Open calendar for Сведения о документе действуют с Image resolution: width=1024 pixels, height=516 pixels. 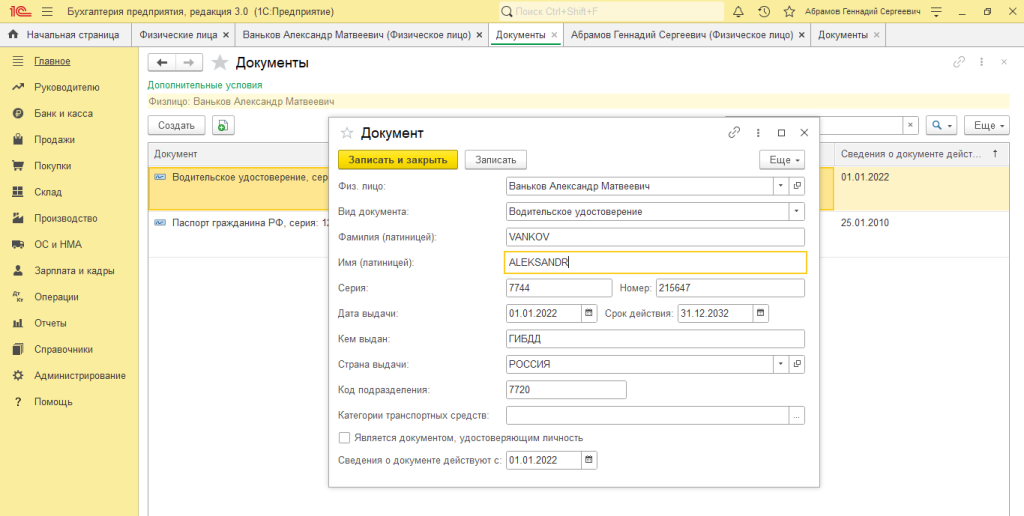coord(589,460)
